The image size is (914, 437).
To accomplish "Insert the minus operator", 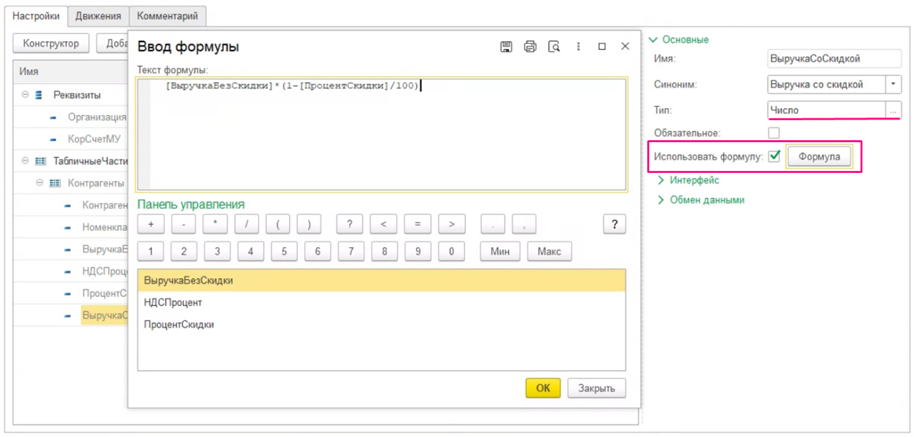I will pos(184,224).
